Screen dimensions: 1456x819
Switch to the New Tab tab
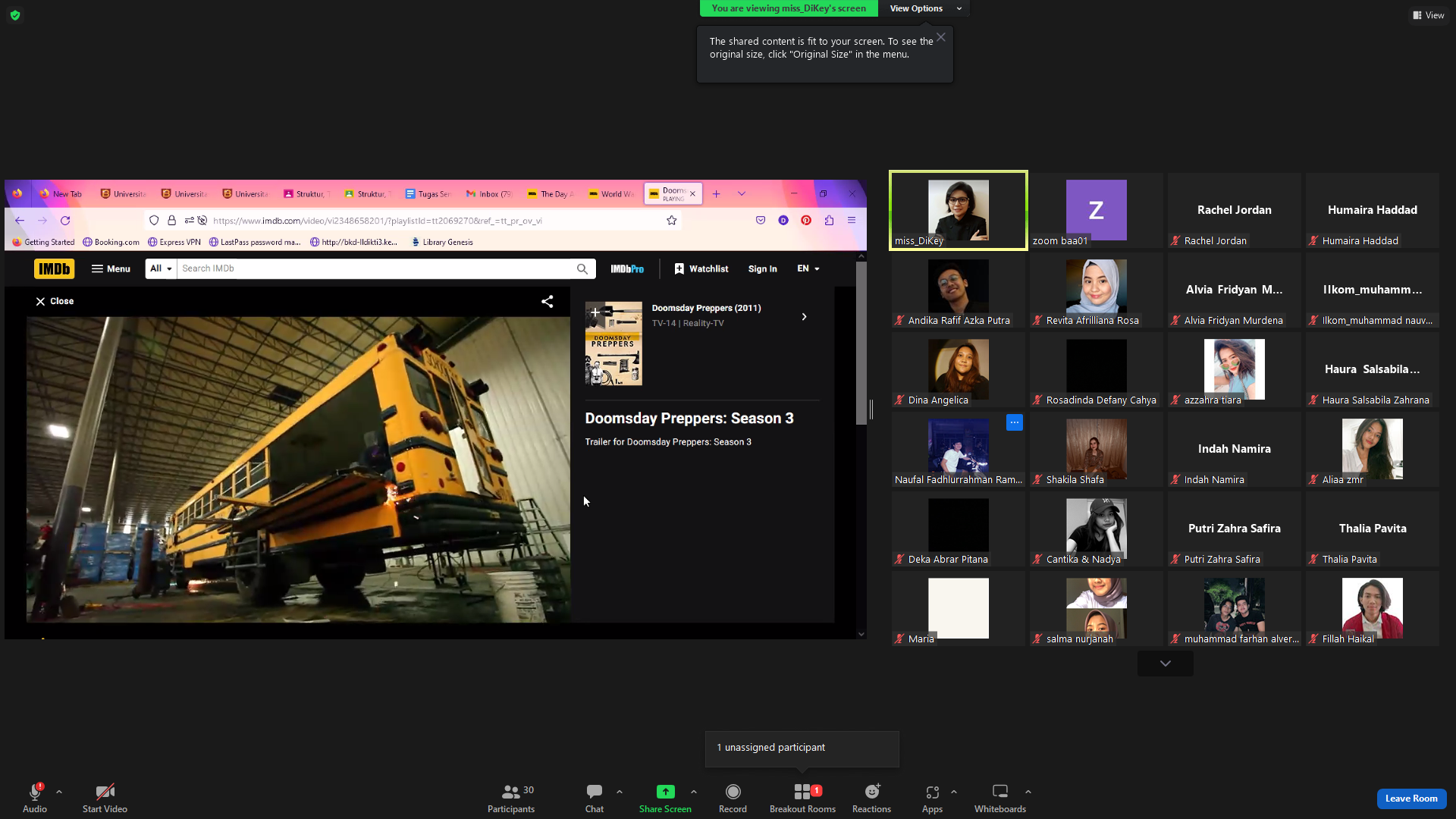[x=62, y=194]
